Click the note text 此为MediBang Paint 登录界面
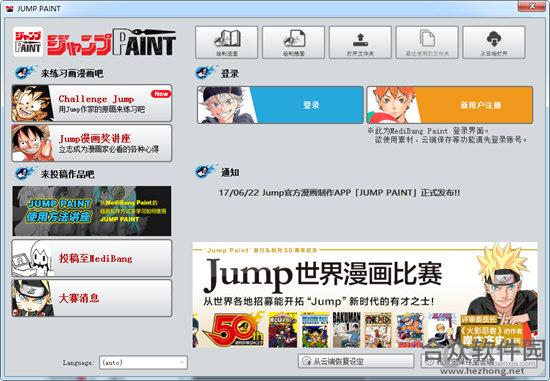This screenshot has width=550, height=381. point(428,131)
